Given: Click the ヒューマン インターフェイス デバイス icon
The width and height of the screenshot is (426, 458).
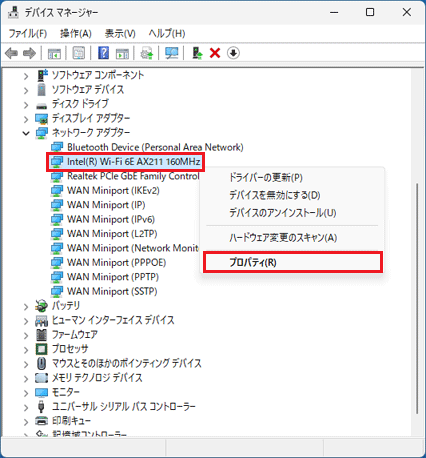Looking at the screenshot, I should pyautogui.click(x=42, y=320).
